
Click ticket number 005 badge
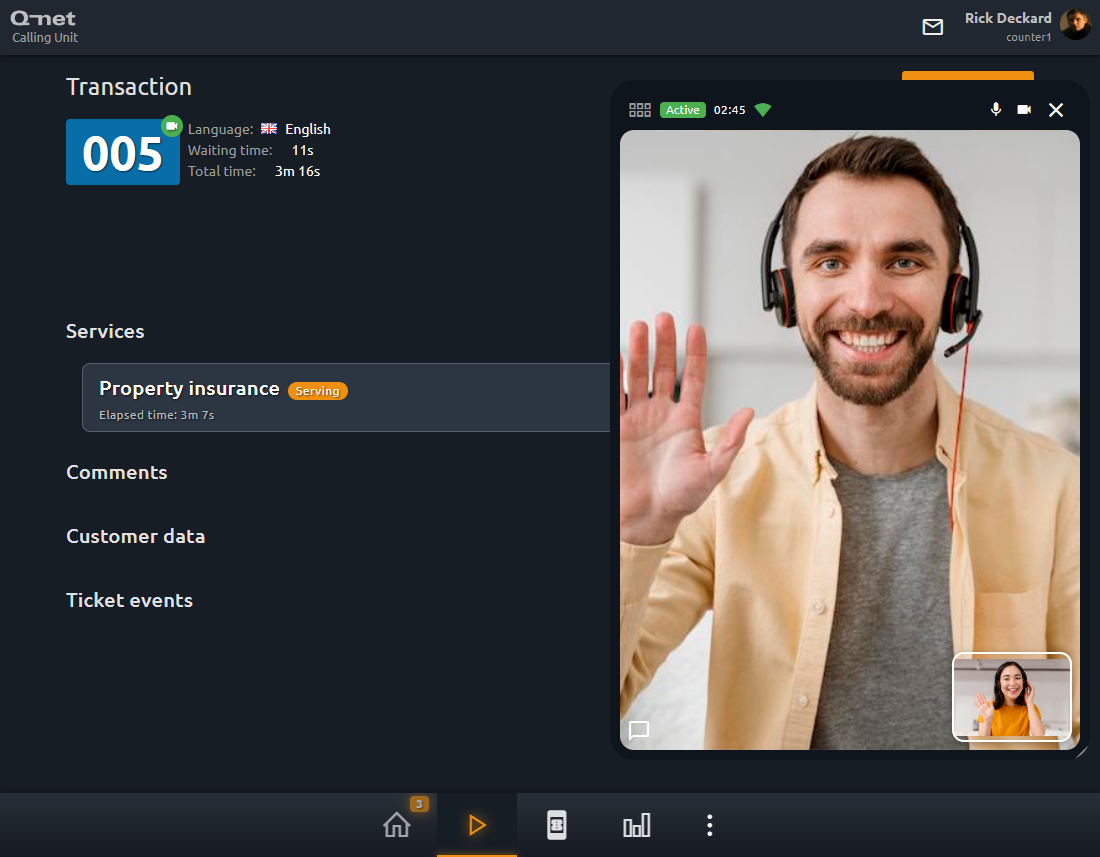123,152
